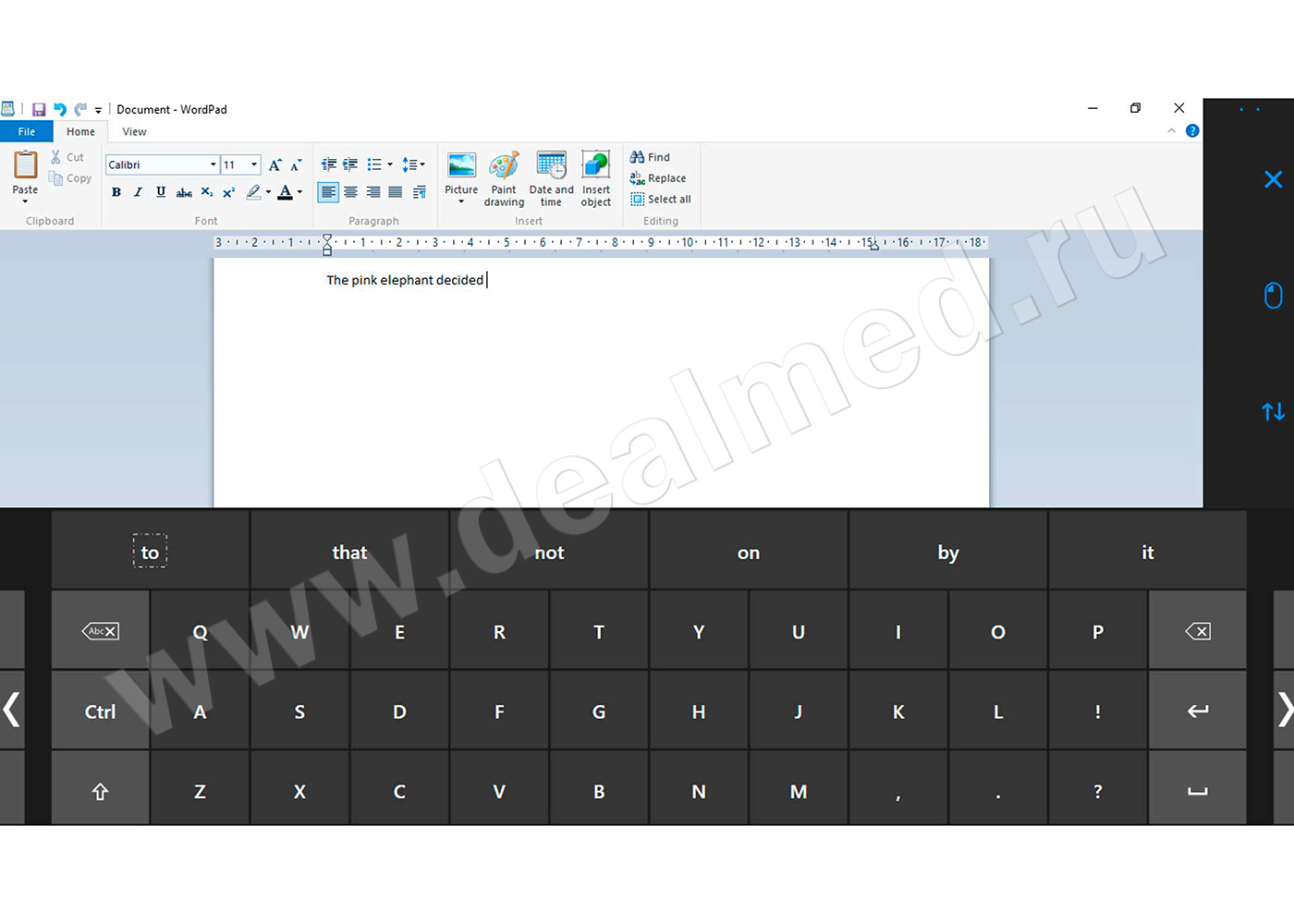Align text left
This screenshot has width=1294, height=924.
328,192
